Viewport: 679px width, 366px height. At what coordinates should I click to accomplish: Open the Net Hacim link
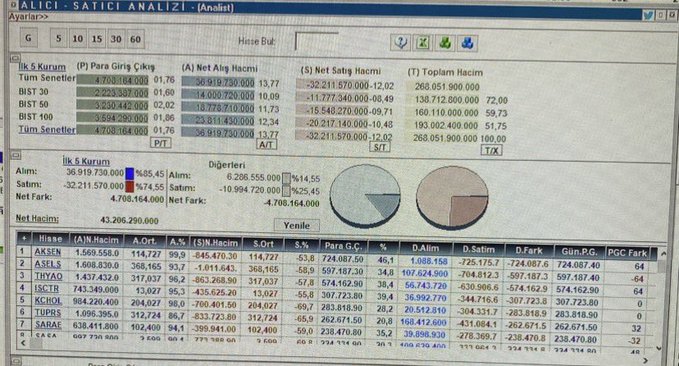coord(37,218)
